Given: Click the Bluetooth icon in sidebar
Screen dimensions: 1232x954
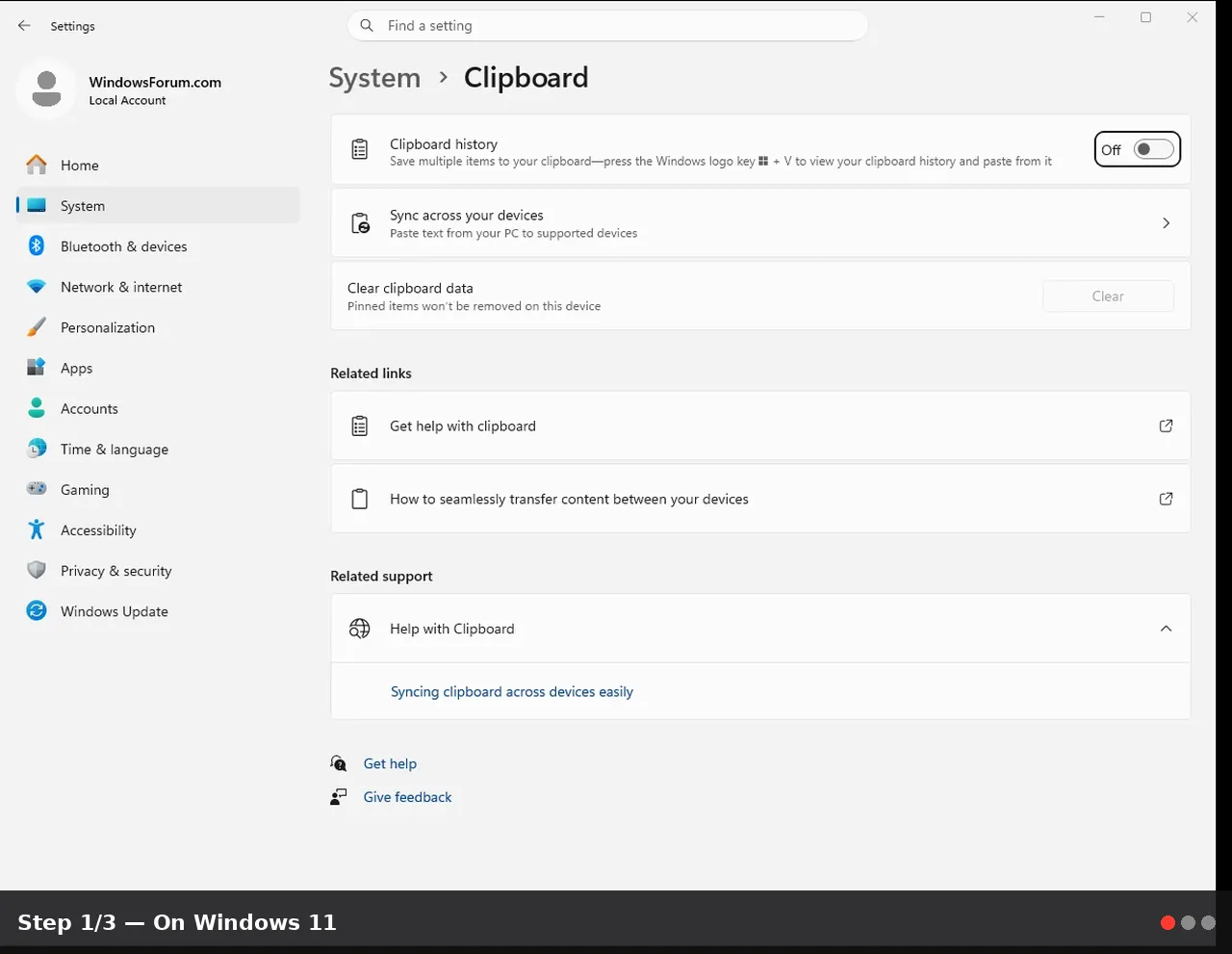Looking at the screenshot, I should (x=37, y=245).
